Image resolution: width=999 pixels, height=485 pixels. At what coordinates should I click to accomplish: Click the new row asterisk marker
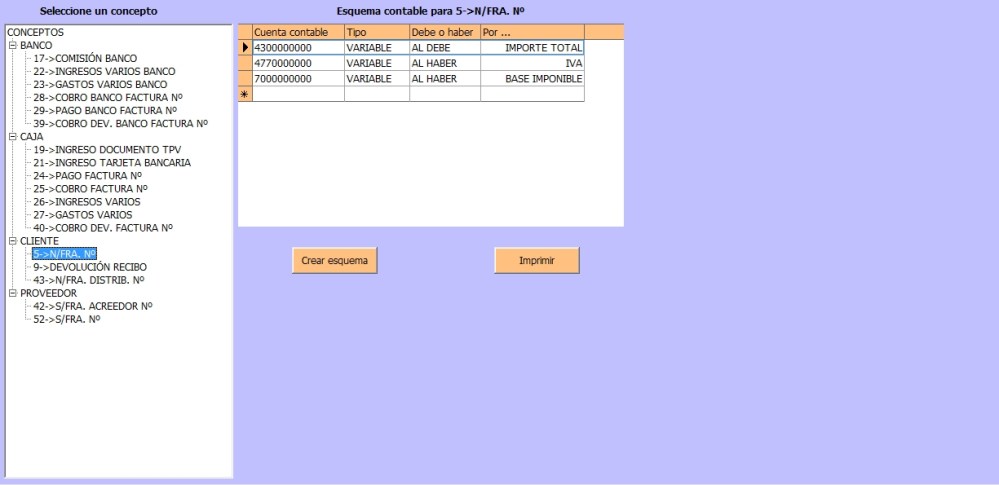245,94
